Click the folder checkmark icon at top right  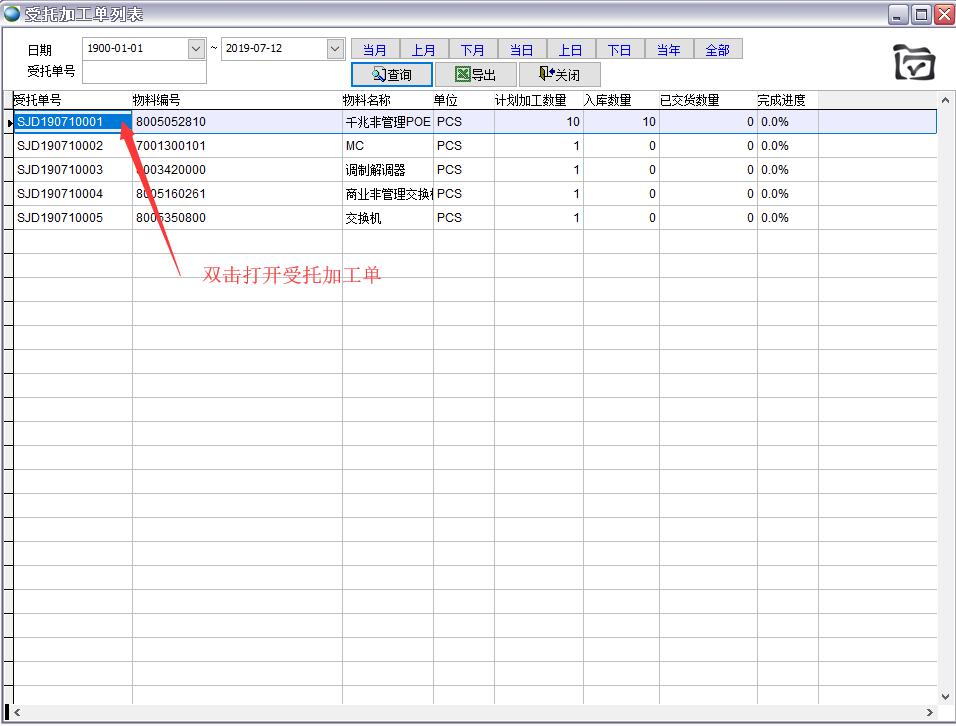pyautogui.click(x=913, y=62)
